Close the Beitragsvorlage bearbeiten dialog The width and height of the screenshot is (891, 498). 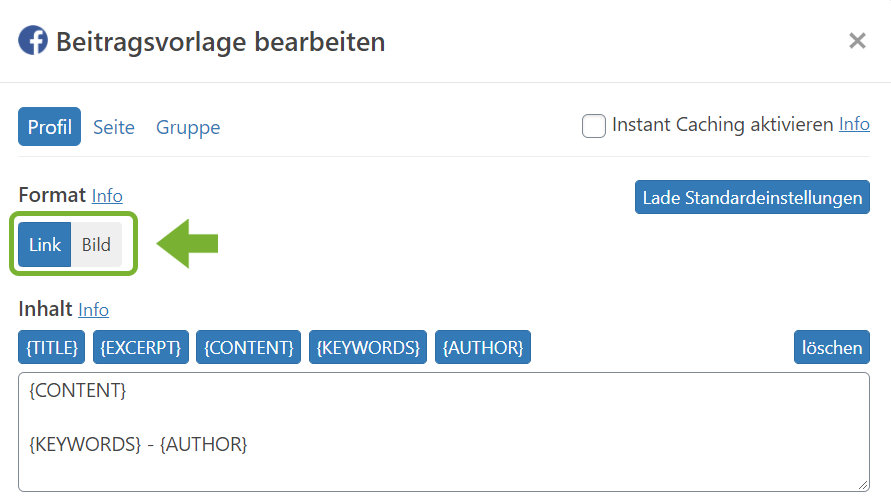[x=857, y=41]
